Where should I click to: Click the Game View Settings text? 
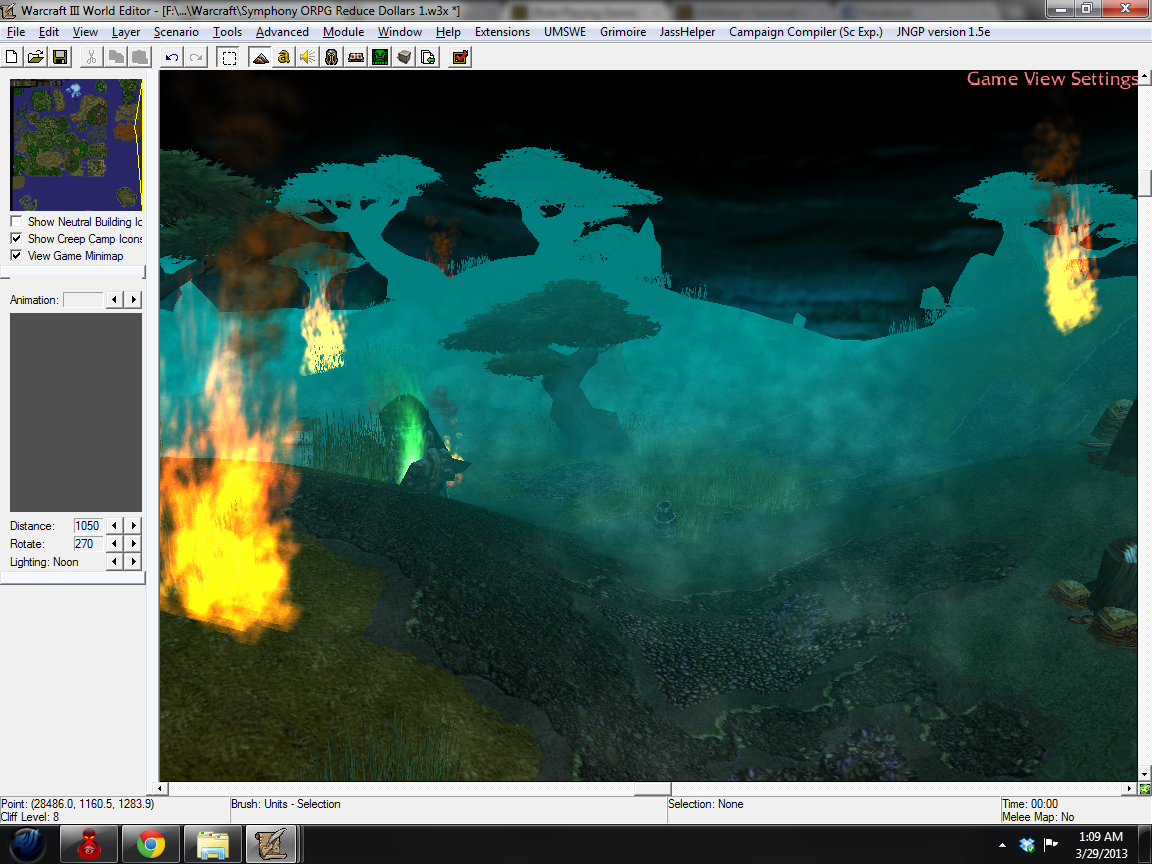click(x=1052, y=79)
